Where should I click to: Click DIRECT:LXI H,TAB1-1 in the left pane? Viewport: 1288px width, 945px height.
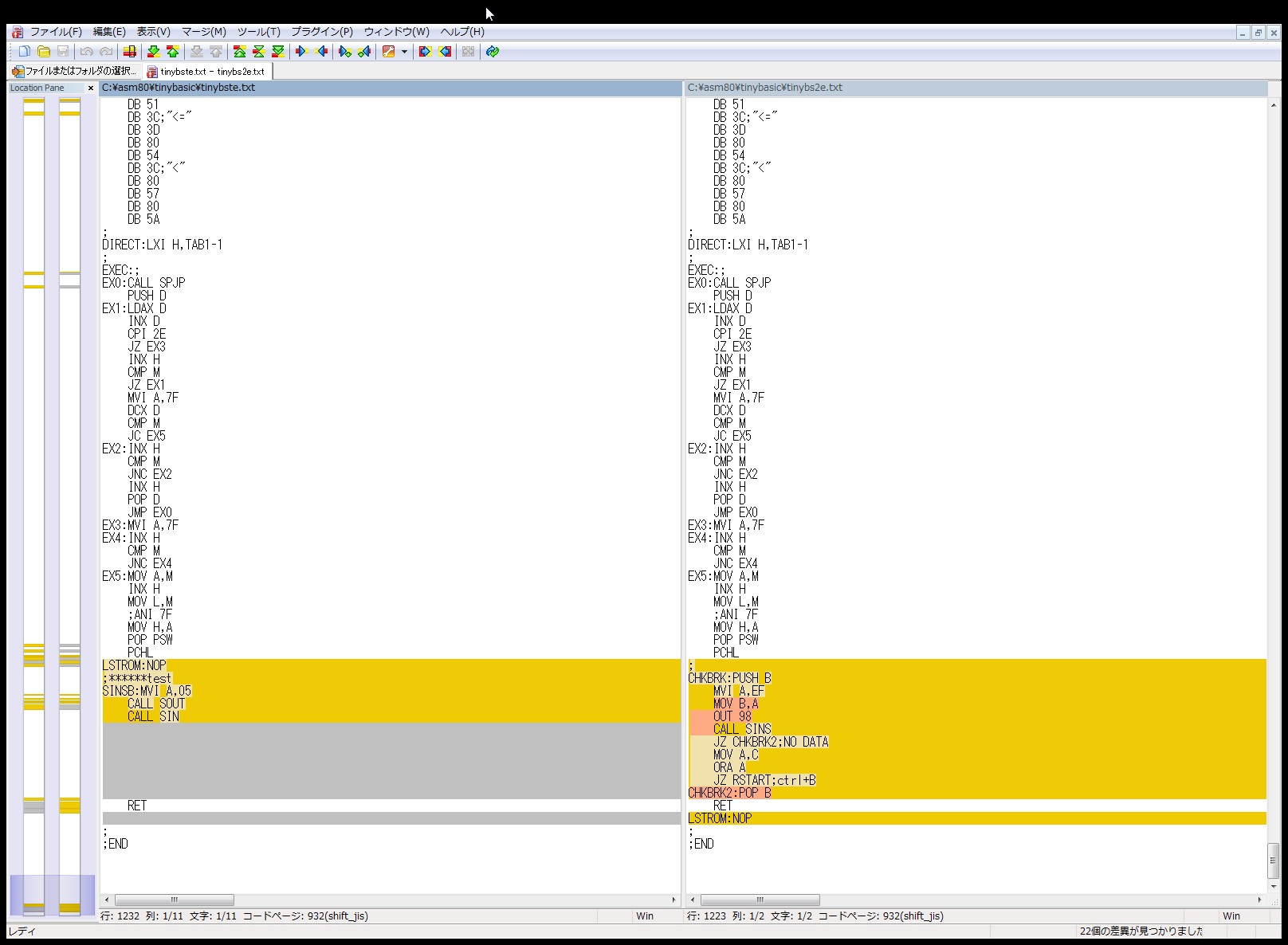(163, 245)
